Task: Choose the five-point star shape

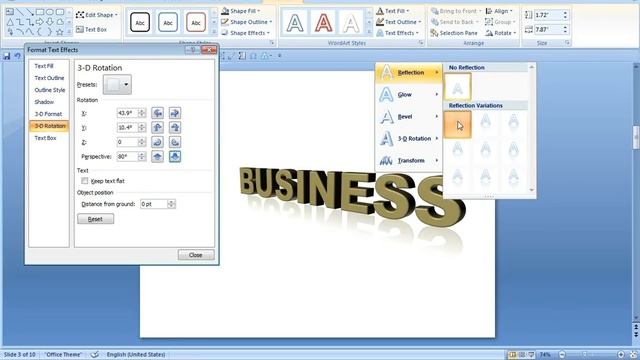Action: tap(60, 31)
